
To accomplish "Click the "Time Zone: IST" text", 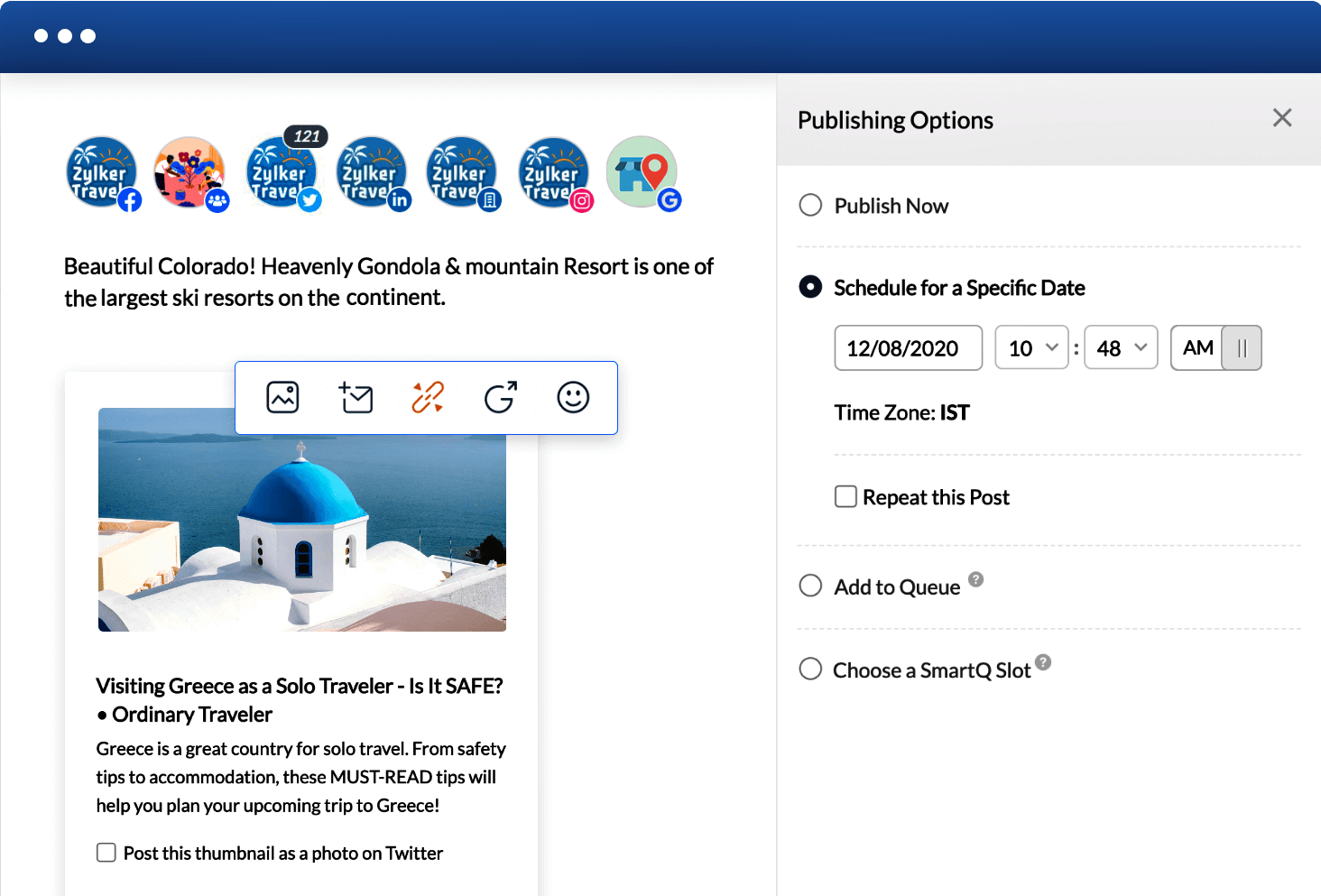I will pos(901,412).
